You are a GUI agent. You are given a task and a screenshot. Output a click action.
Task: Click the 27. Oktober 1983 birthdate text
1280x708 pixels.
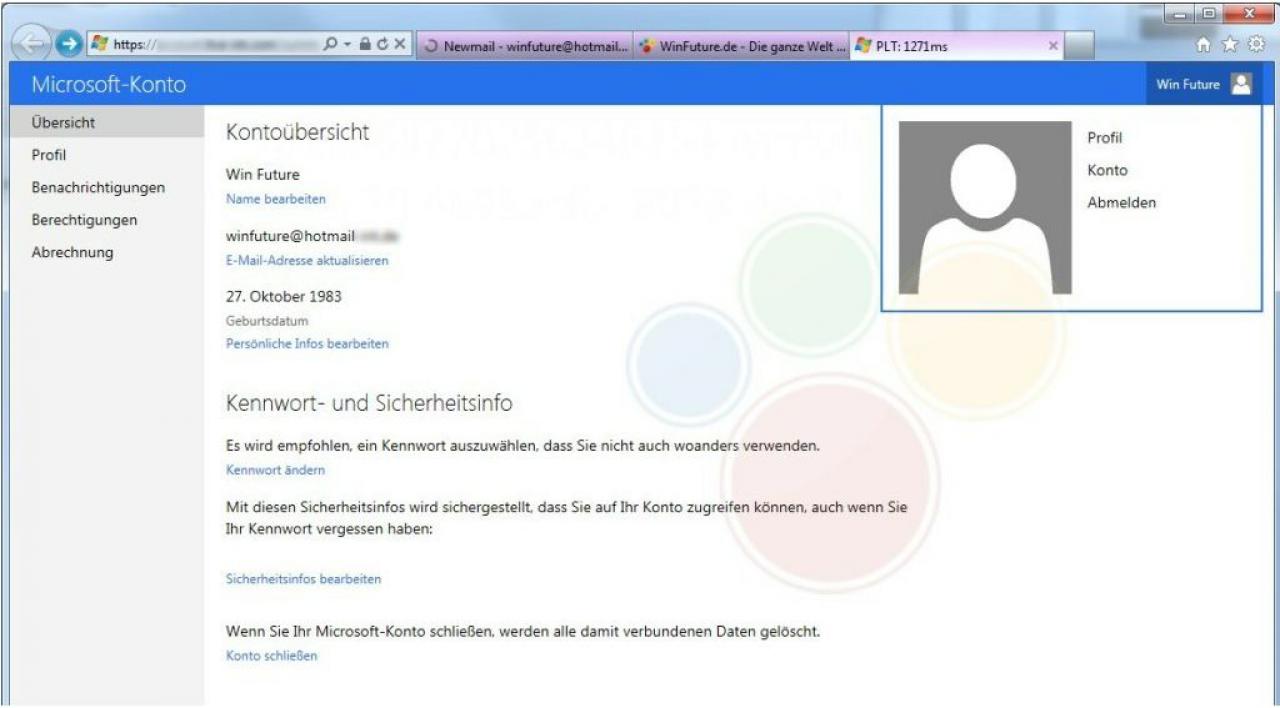coord(284,296)
